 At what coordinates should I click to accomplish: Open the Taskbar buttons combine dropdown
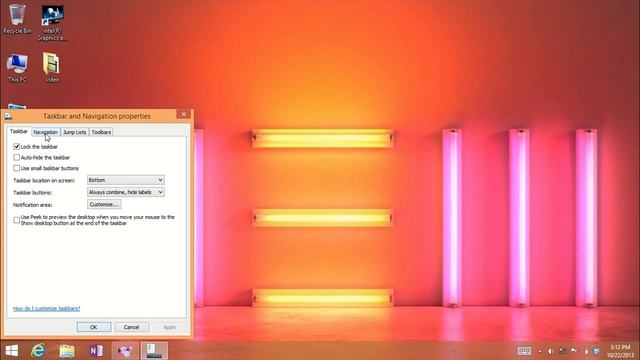(x=126, y=192)
